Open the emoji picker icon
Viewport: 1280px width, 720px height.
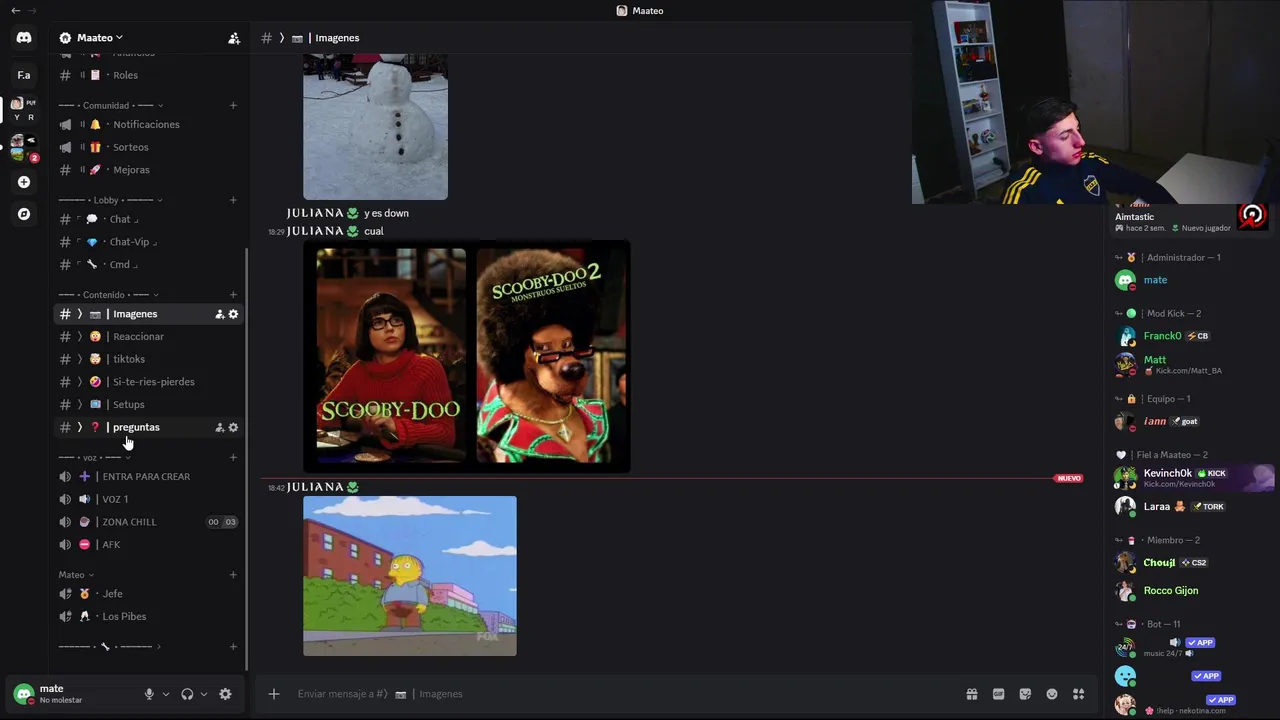[x=1052, y=694]
